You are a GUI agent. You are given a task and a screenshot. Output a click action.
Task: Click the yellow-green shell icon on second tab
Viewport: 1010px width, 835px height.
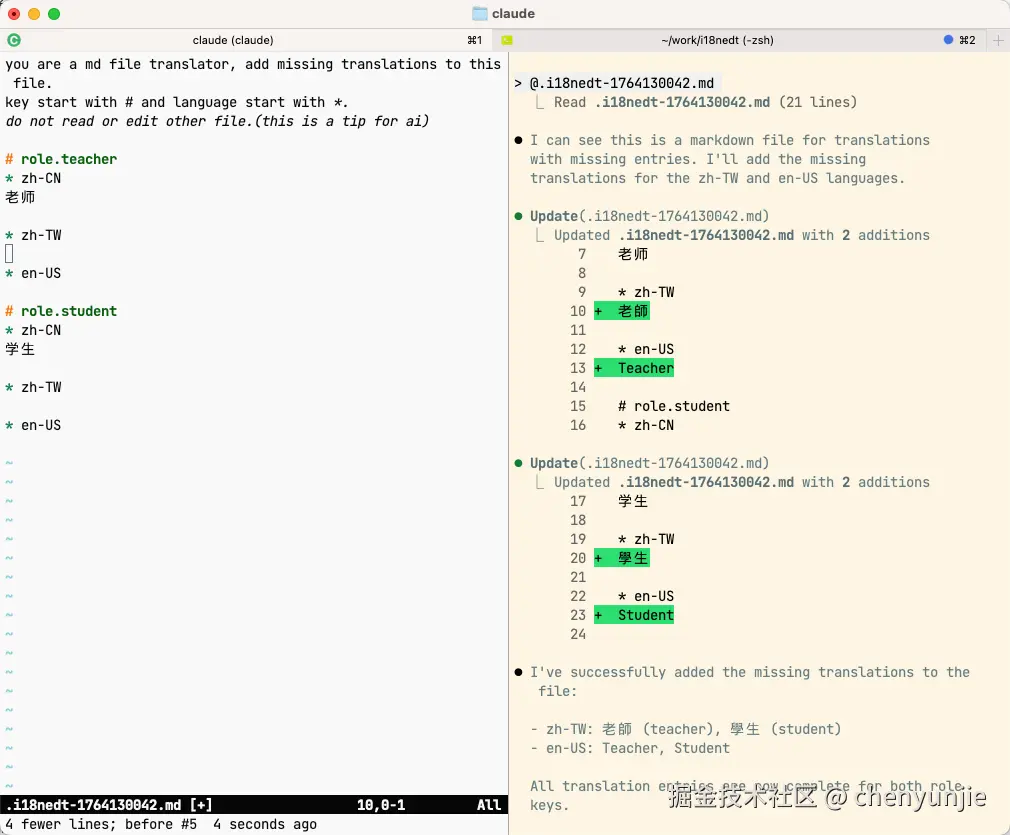tap(507, 40)
